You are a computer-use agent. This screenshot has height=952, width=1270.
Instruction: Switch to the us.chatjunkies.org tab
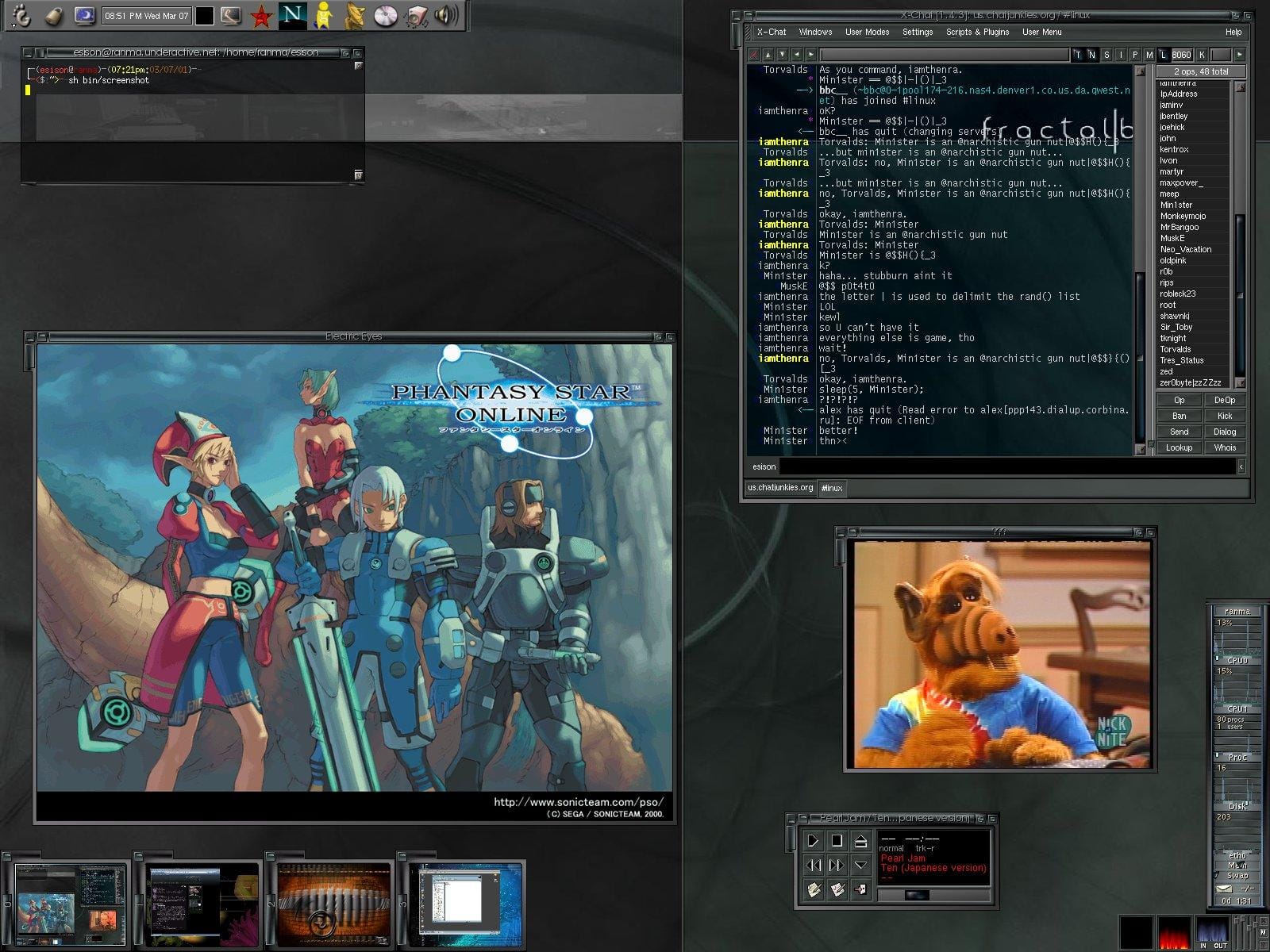click(x=780, y=488)
